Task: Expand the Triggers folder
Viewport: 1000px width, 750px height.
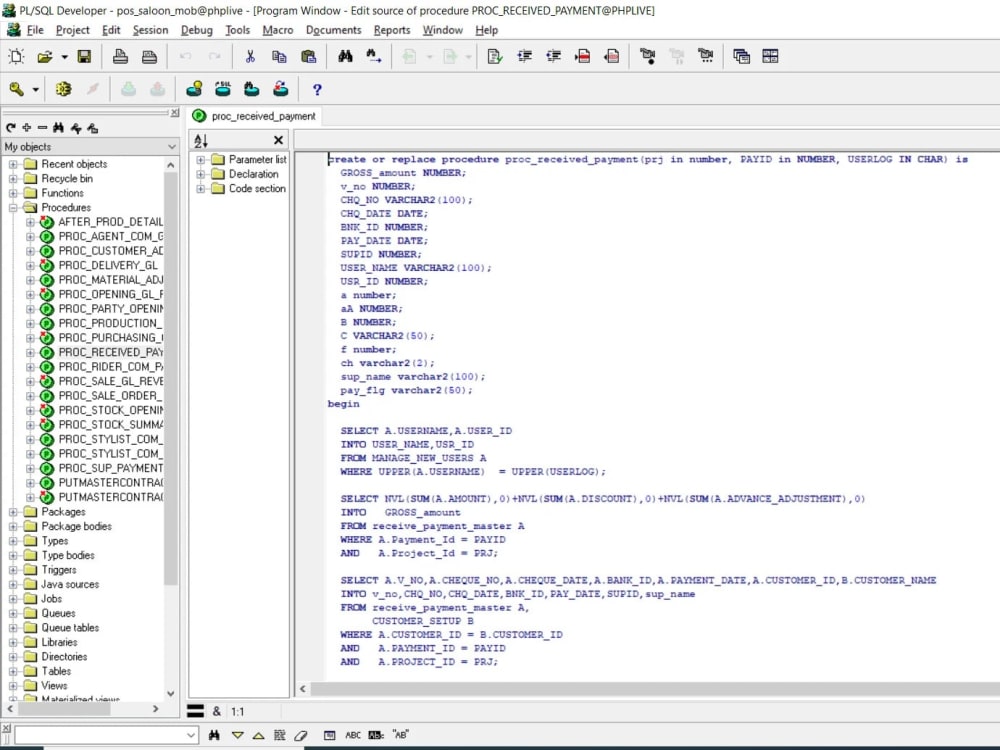Action: pos(13,570)
